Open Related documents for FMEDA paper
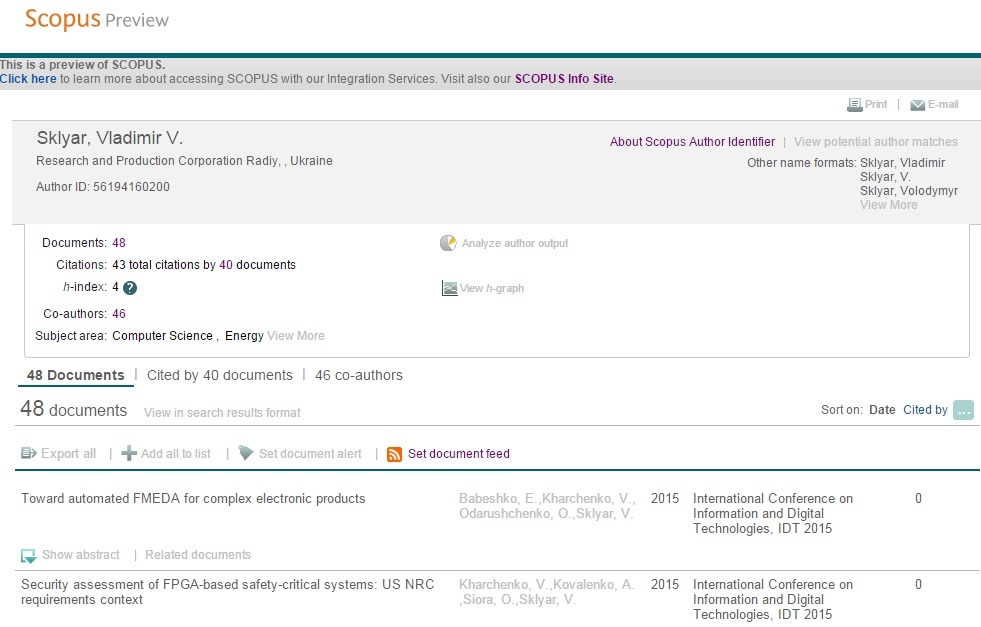 point(198,555)
